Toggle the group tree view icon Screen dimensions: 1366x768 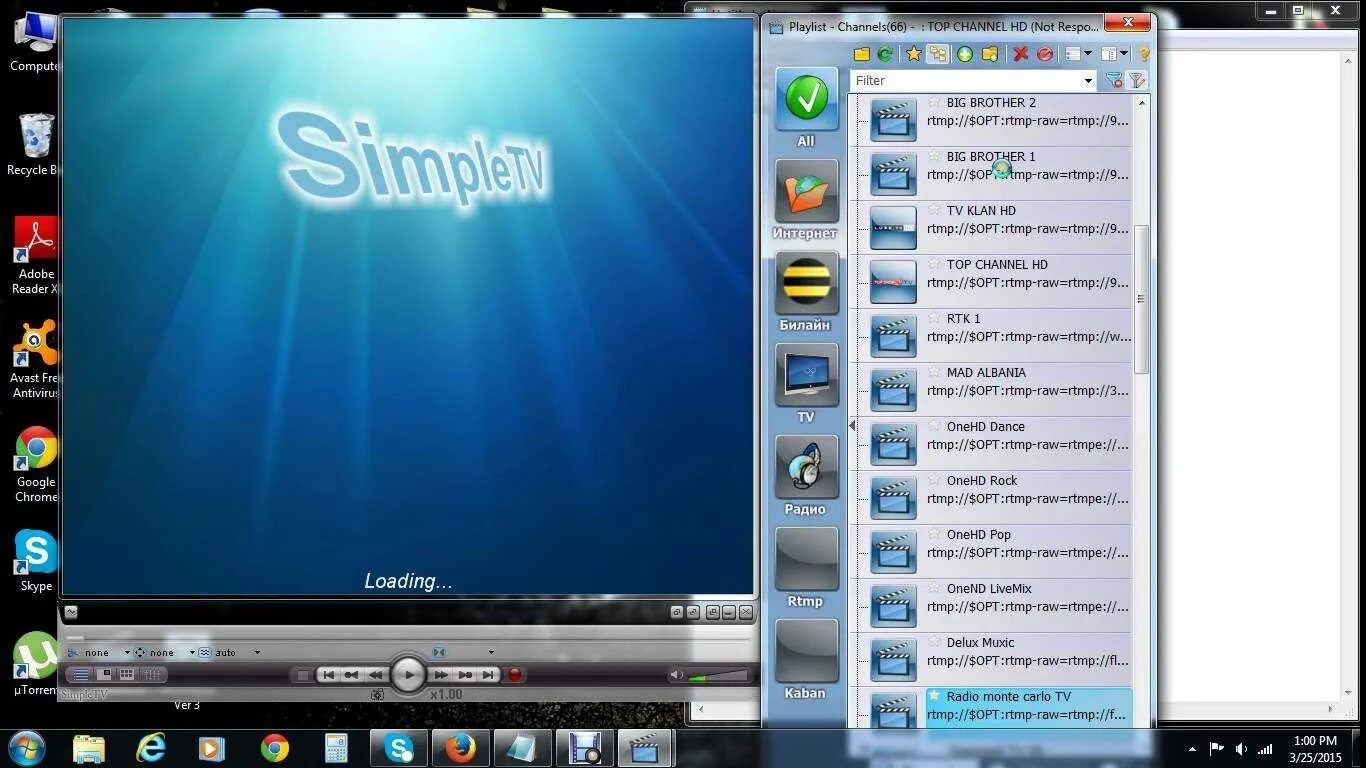coord(937,54)
